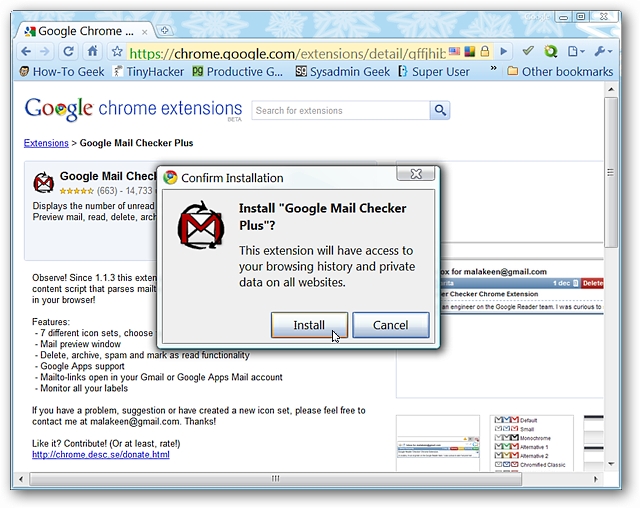The image size is (640, 508).
Task: Close the Confirm Installation dialog
Action: [416, 174]
